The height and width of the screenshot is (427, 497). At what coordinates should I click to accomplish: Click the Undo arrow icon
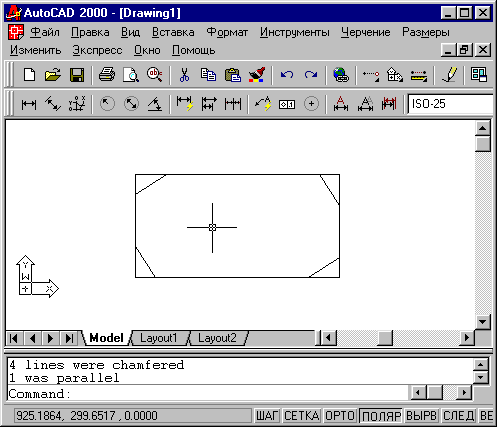(287, 75)
